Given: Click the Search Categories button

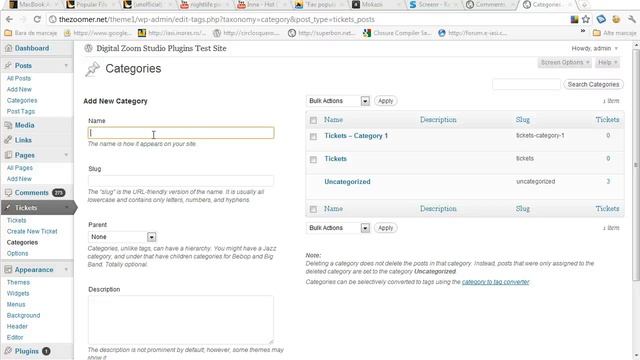Looking at the screenshot, I should coord(593,84).
